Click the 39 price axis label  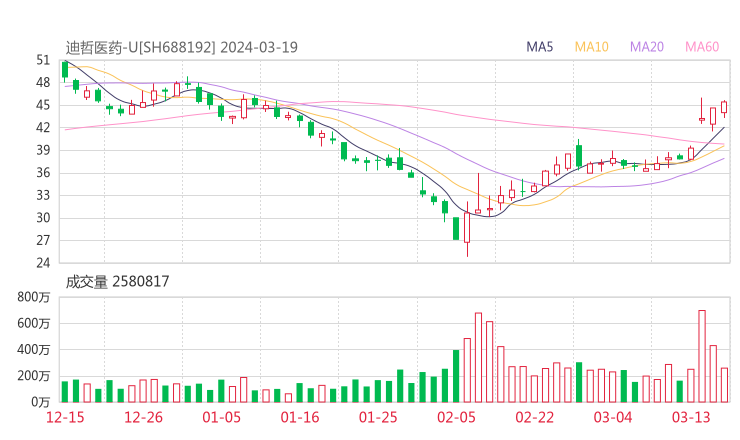[42, 150]
